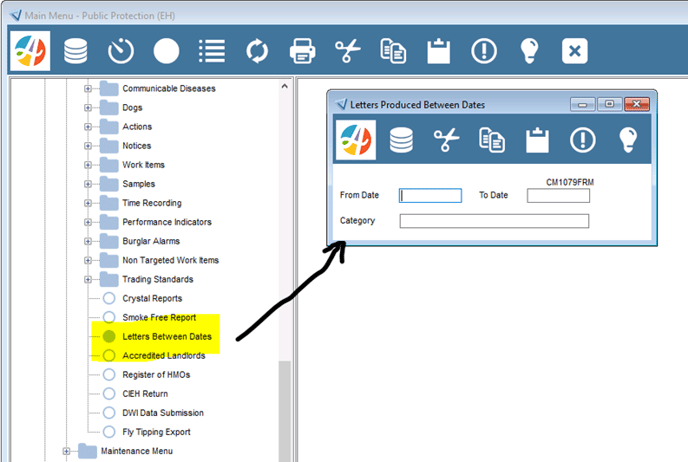Open the Time Recording folder label
Image resolution: width=688 pixels, height=462 pixels.
[x=152, y=203]
